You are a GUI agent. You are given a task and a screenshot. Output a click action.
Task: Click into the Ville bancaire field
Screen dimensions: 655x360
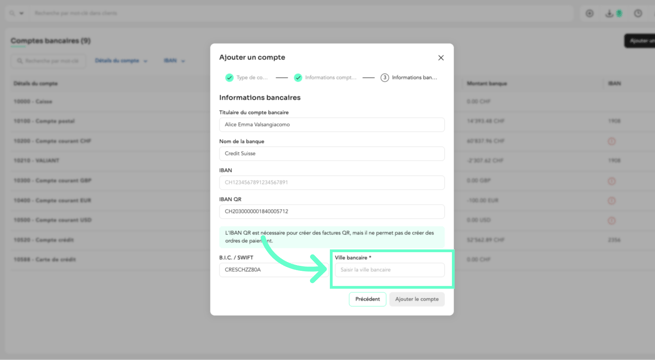click(389, 270)
